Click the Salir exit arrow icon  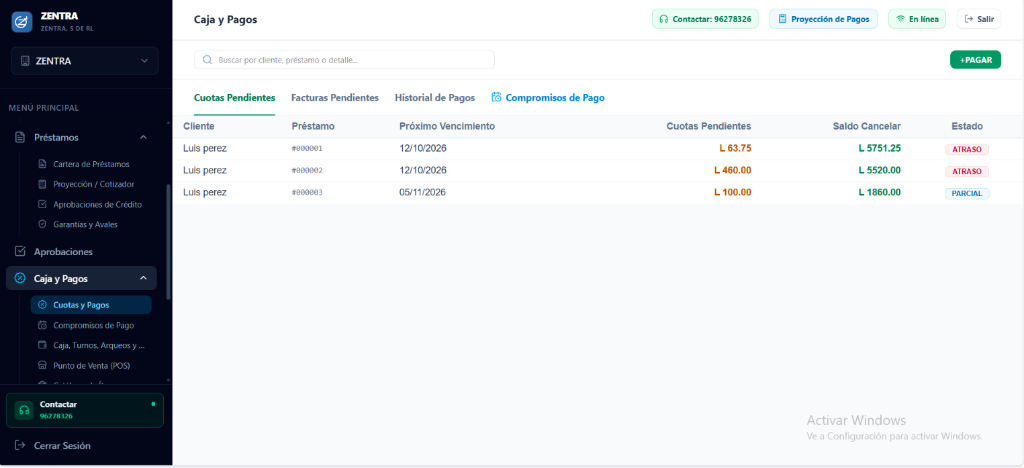pos(969,19)
